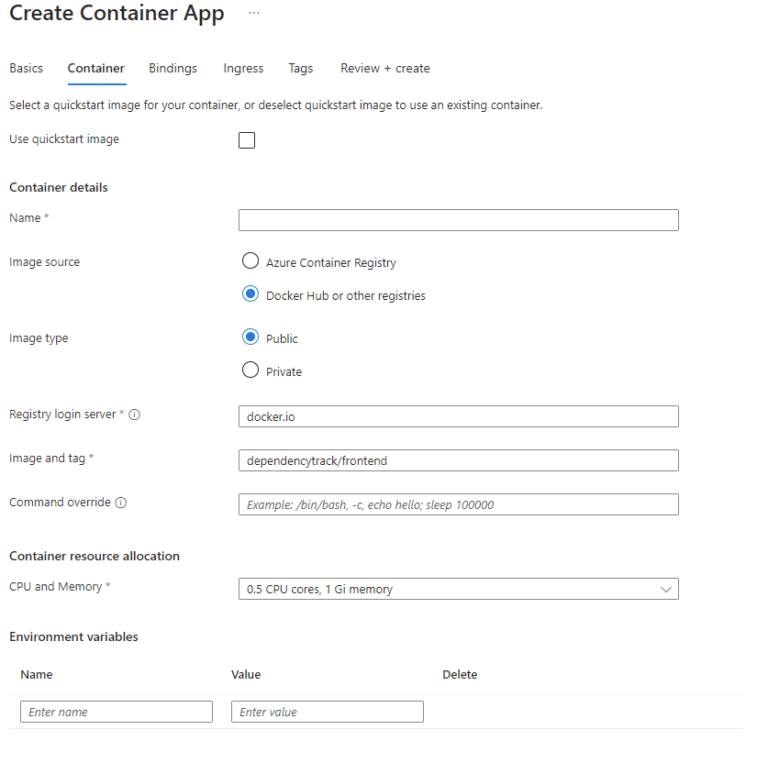Open the ellipsis menu beside Create Container App
768x763 pixels.
(254, 13)
